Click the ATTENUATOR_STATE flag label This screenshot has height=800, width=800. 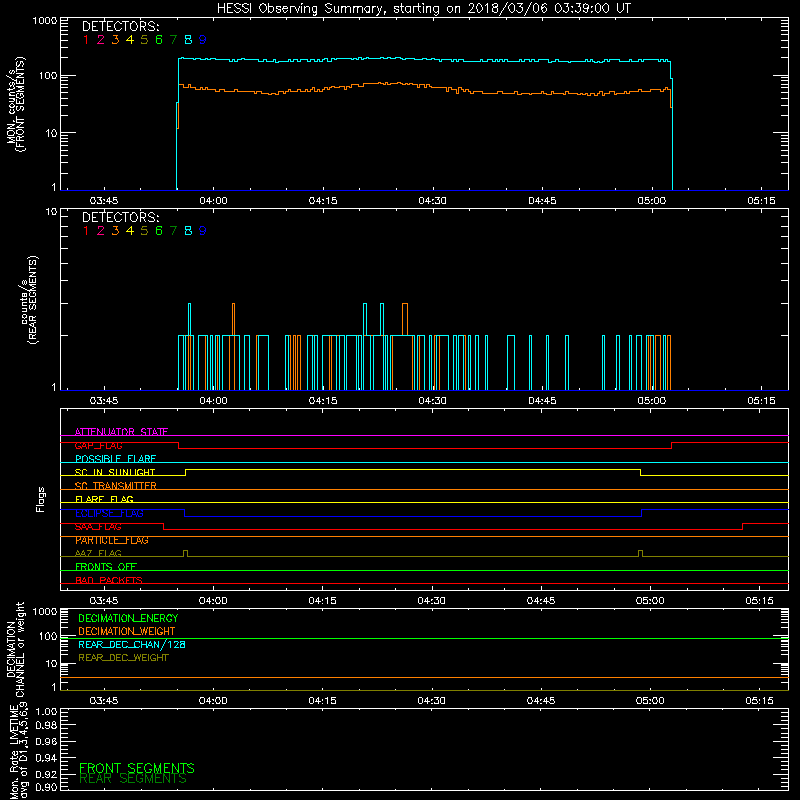121,432
